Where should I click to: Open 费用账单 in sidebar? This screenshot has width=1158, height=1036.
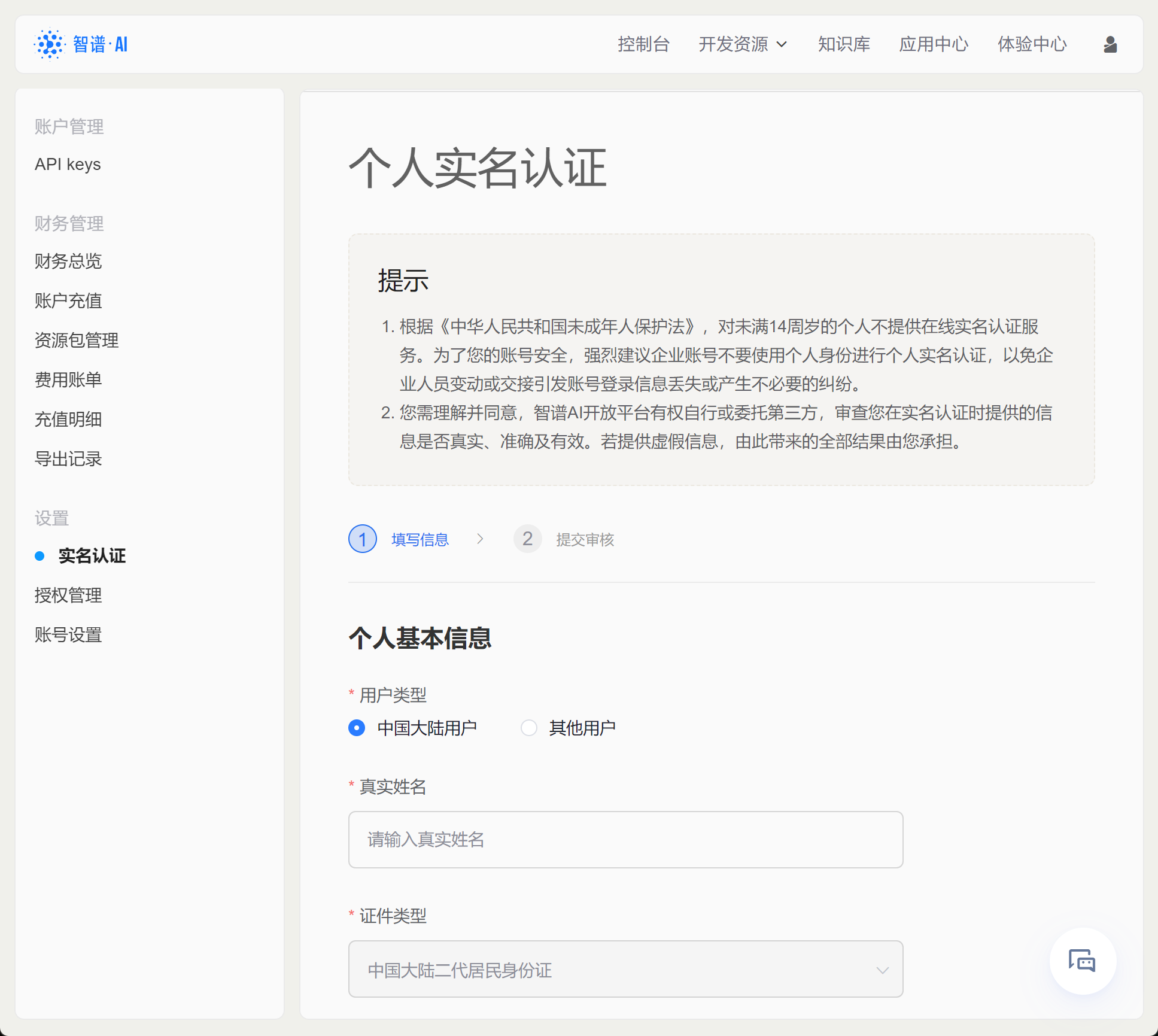(68, 379)
